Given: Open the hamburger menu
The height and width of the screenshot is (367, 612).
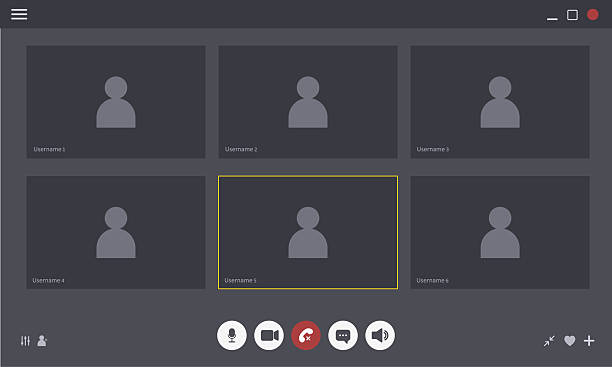Looking at the screenshot, I should pyautogui.click(x=19, y=14).
